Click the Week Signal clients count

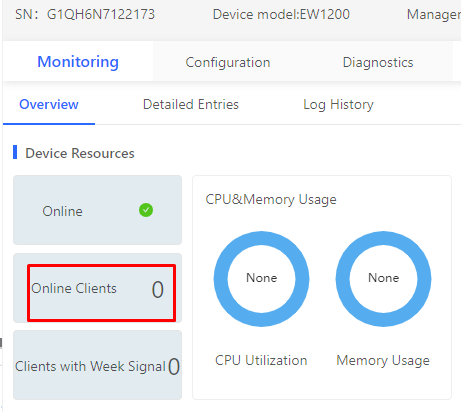click(x=174, y=367)
